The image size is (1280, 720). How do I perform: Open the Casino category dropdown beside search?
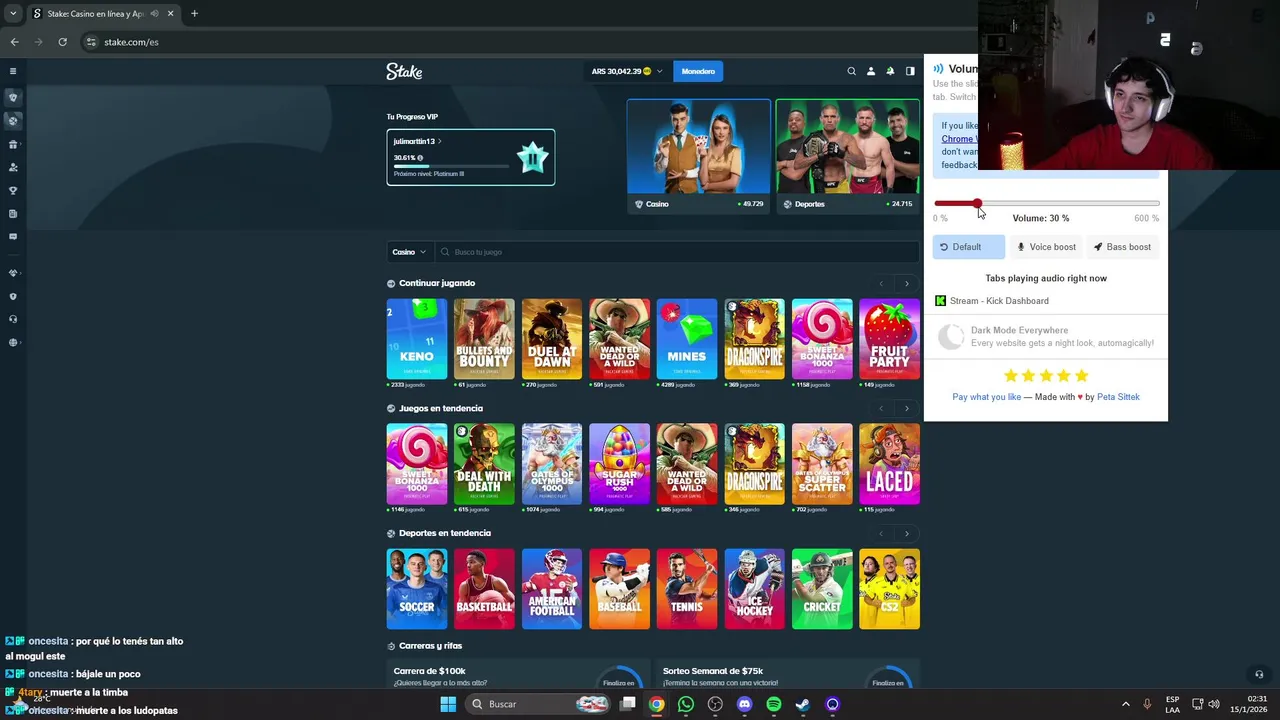point(409,252)
